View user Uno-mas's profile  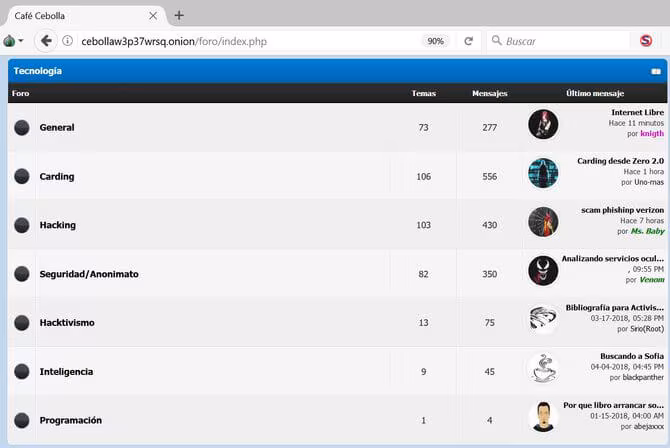[649, 182]
